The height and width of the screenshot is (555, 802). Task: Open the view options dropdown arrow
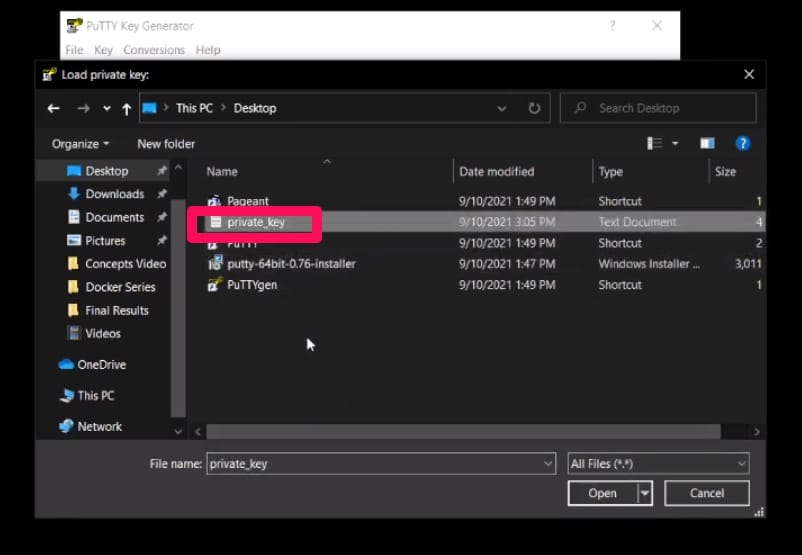pos(675,144)
